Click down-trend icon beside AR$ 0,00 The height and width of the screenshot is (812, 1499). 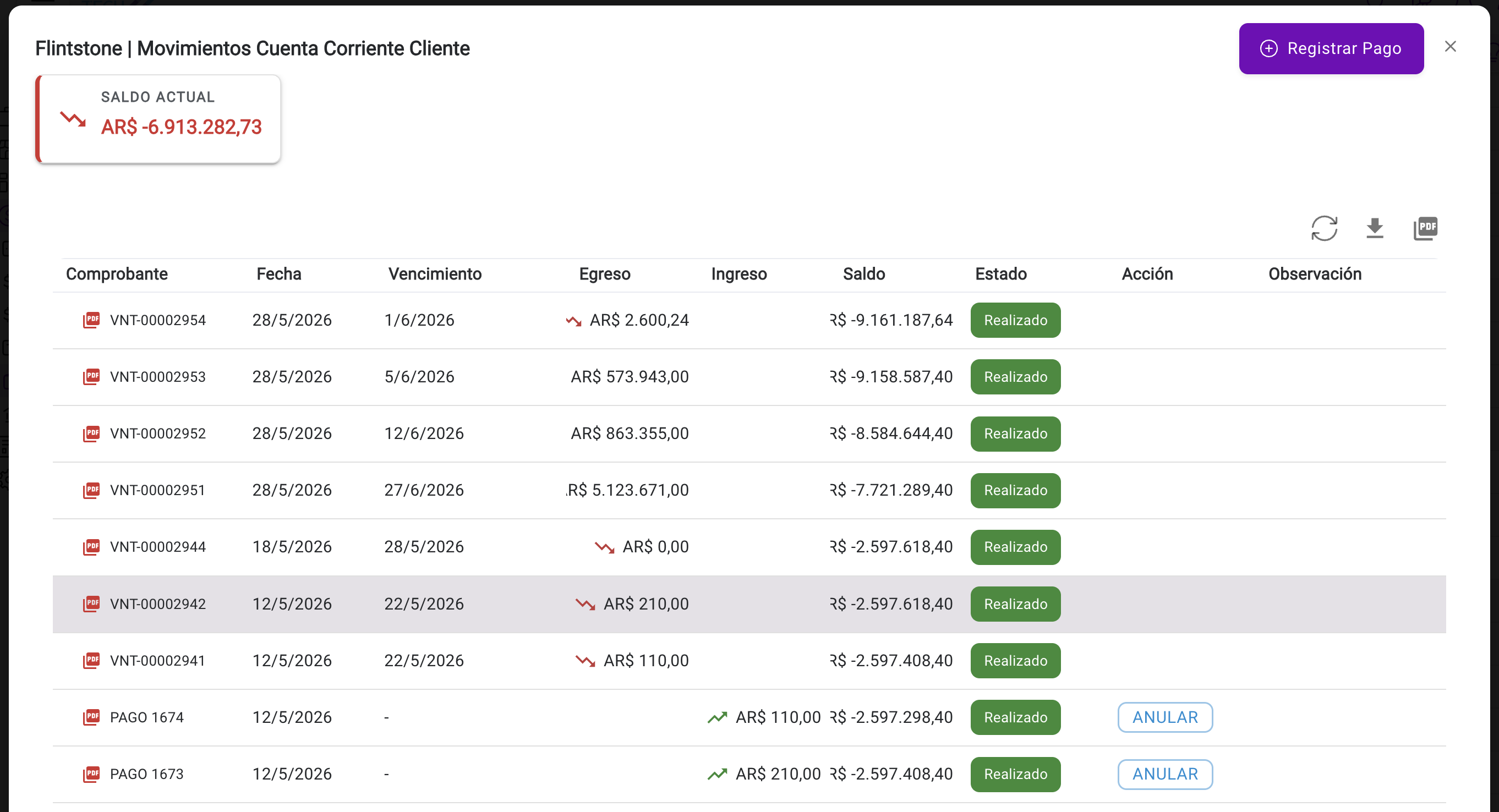tap(605, 548)
